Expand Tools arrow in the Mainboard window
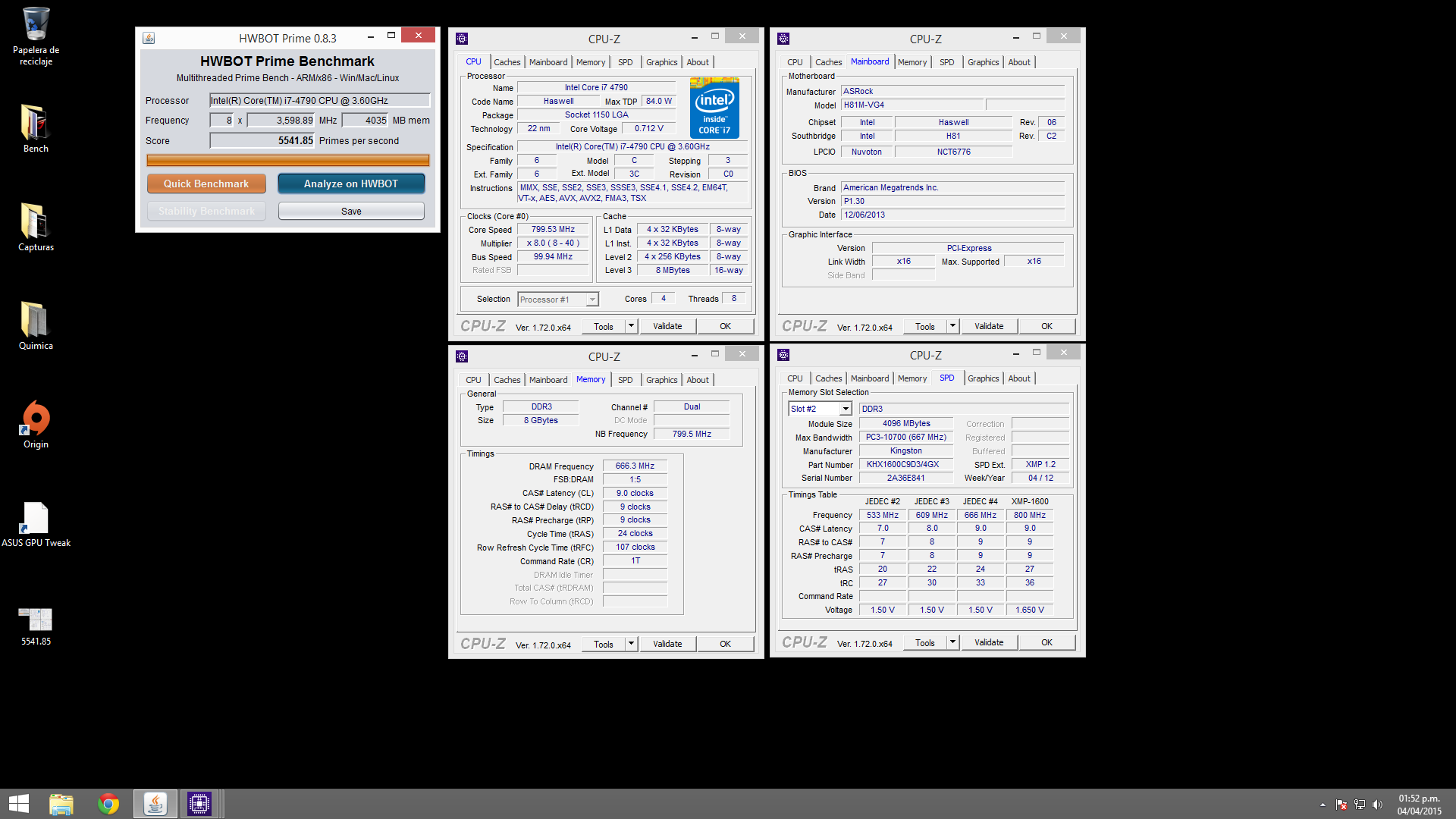This screenshot has height=819, width=1456. coord(952,326)
